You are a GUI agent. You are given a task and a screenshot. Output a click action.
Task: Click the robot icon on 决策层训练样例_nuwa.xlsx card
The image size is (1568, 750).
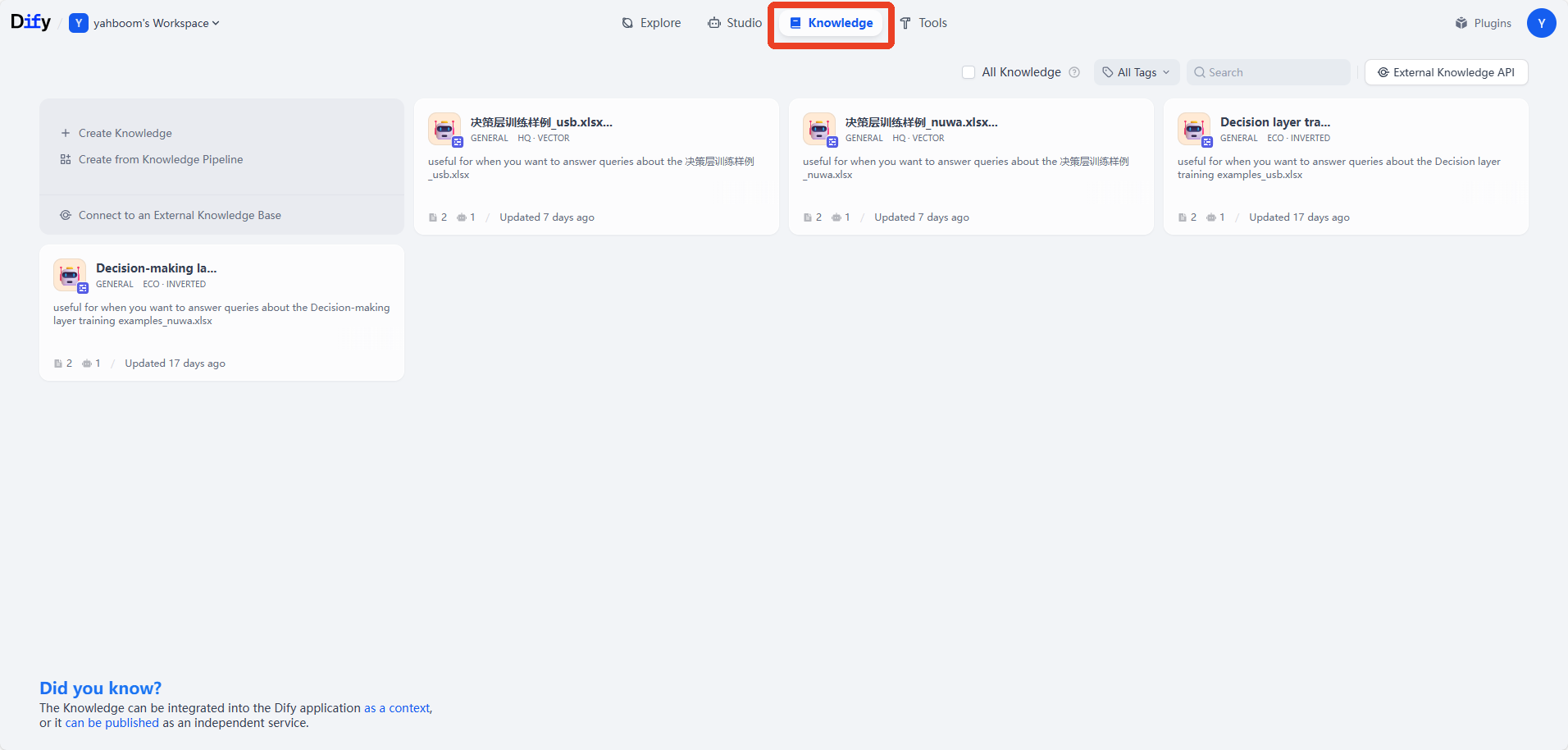pyautogui.click(x=819, y=129)
